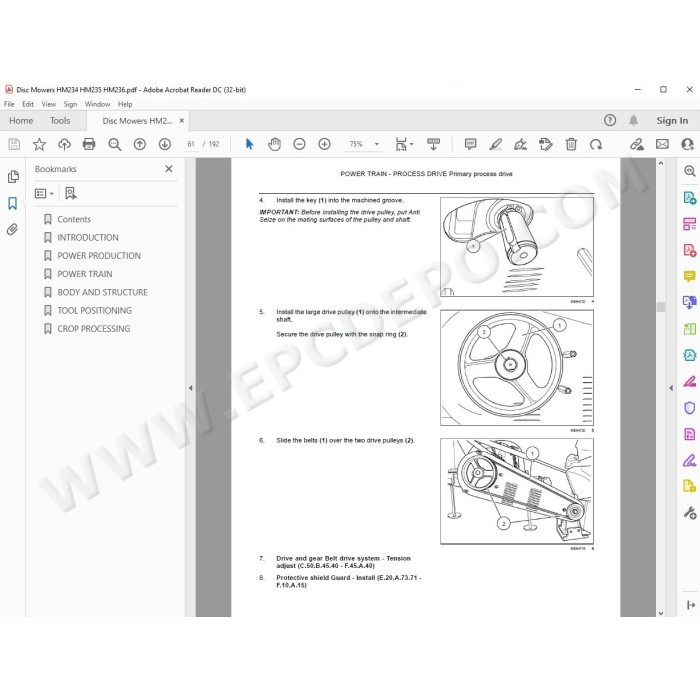Open the Edit menu
The width and height of the screenshot is (700, 700).
(28, 104)
